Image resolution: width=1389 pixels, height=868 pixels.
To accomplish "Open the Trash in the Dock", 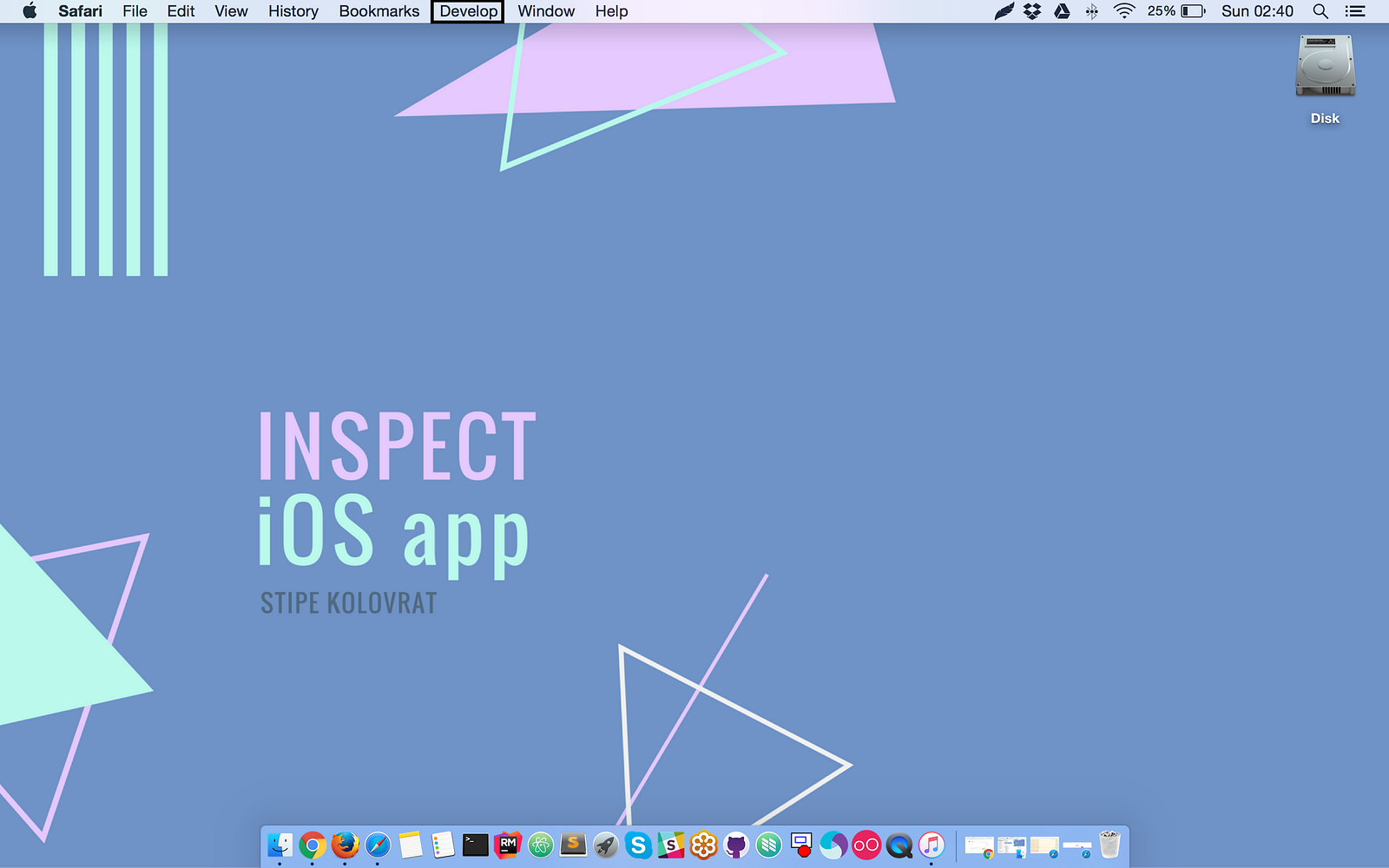I will (1109, 845).
